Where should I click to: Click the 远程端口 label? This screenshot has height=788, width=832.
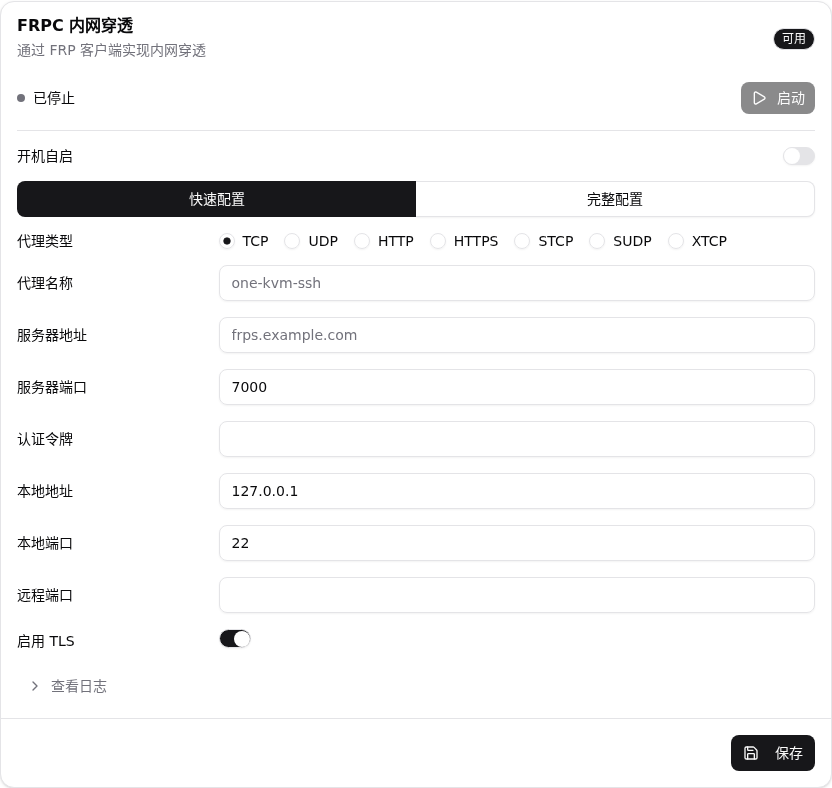click(x=45, y=595)
